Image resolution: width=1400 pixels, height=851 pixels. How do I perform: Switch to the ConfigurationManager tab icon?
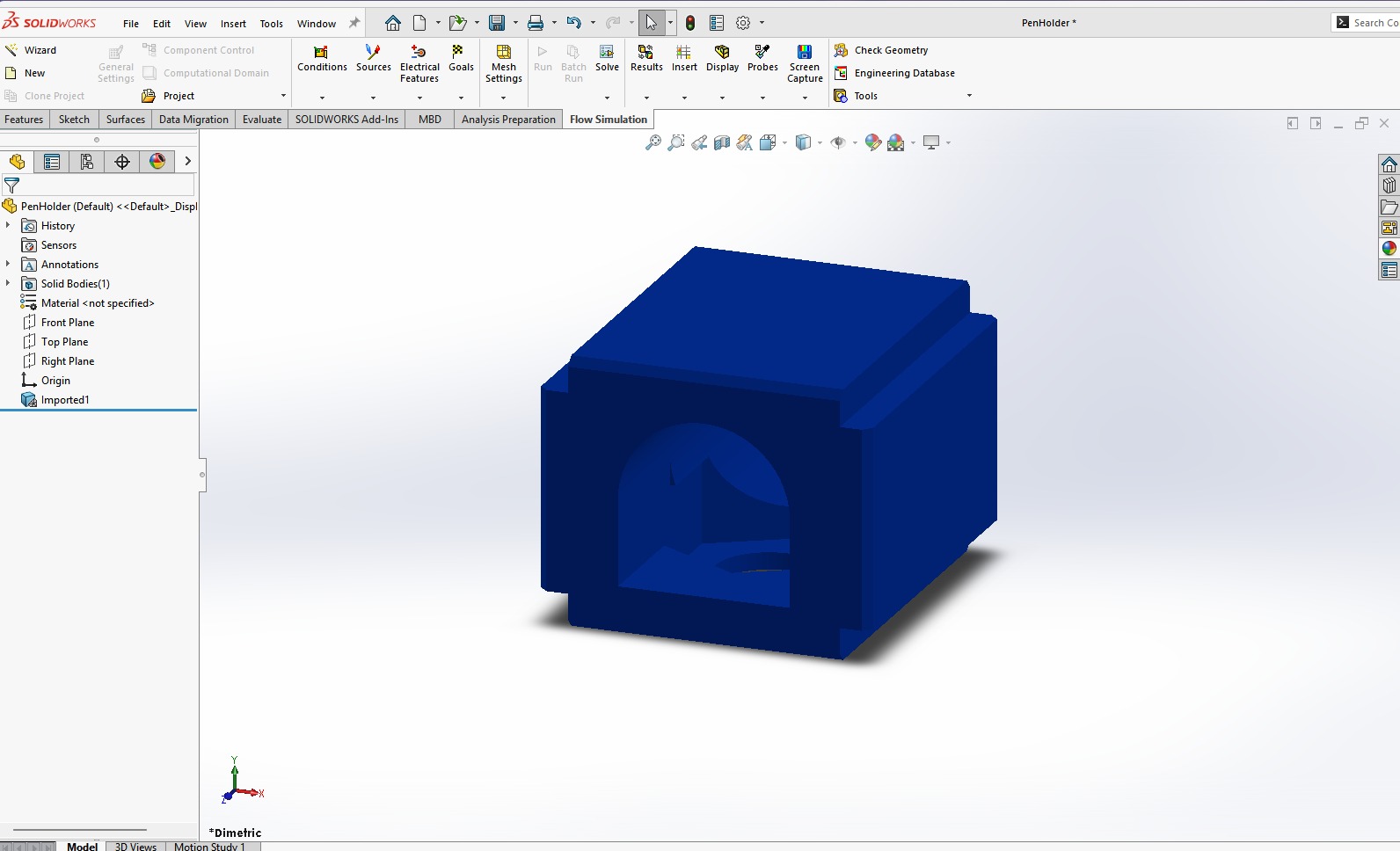pyautogui.click(x=87, y=161)
